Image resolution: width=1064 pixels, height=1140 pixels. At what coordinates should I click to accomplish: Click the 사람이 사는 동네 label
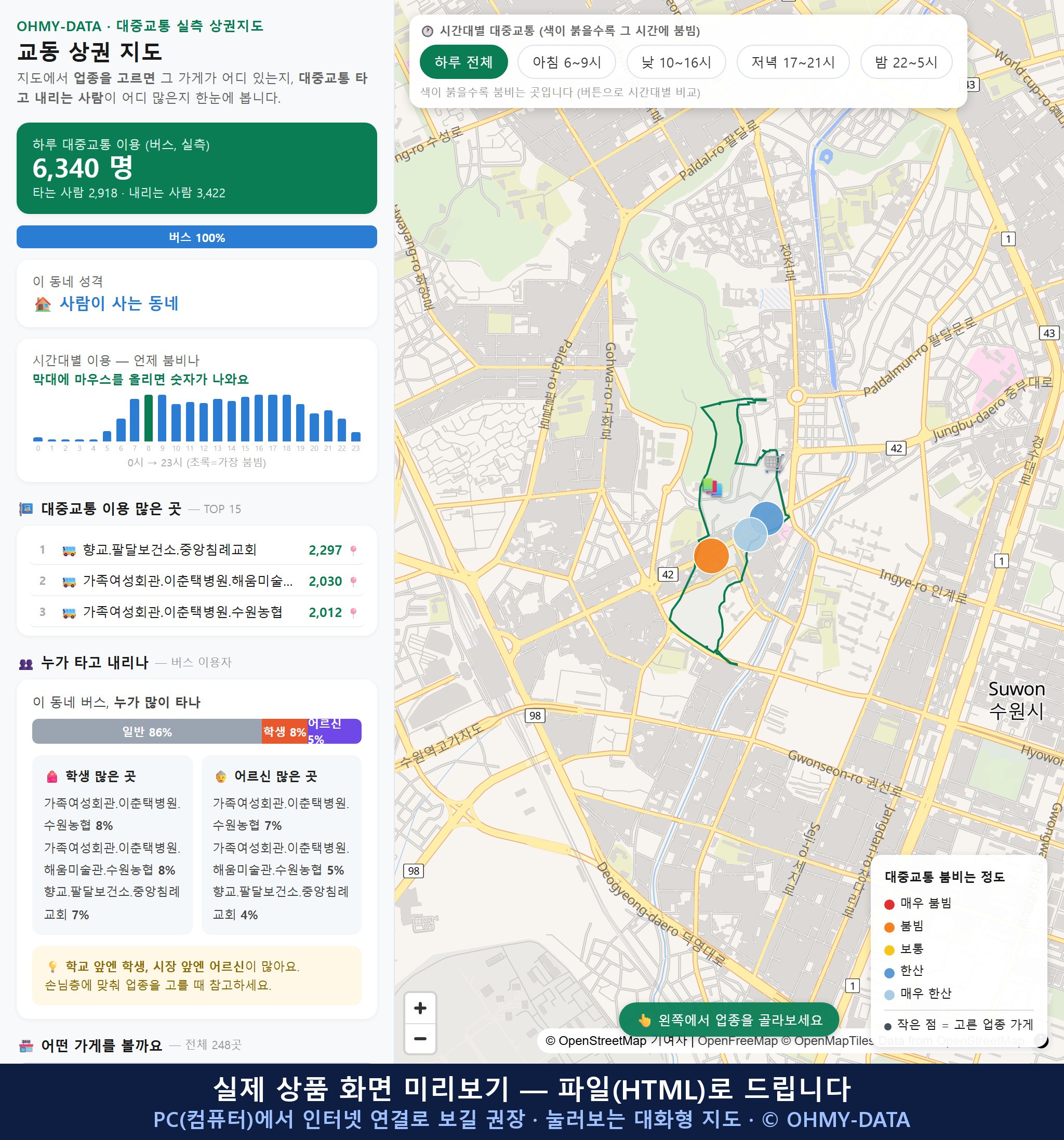(119, 303)
